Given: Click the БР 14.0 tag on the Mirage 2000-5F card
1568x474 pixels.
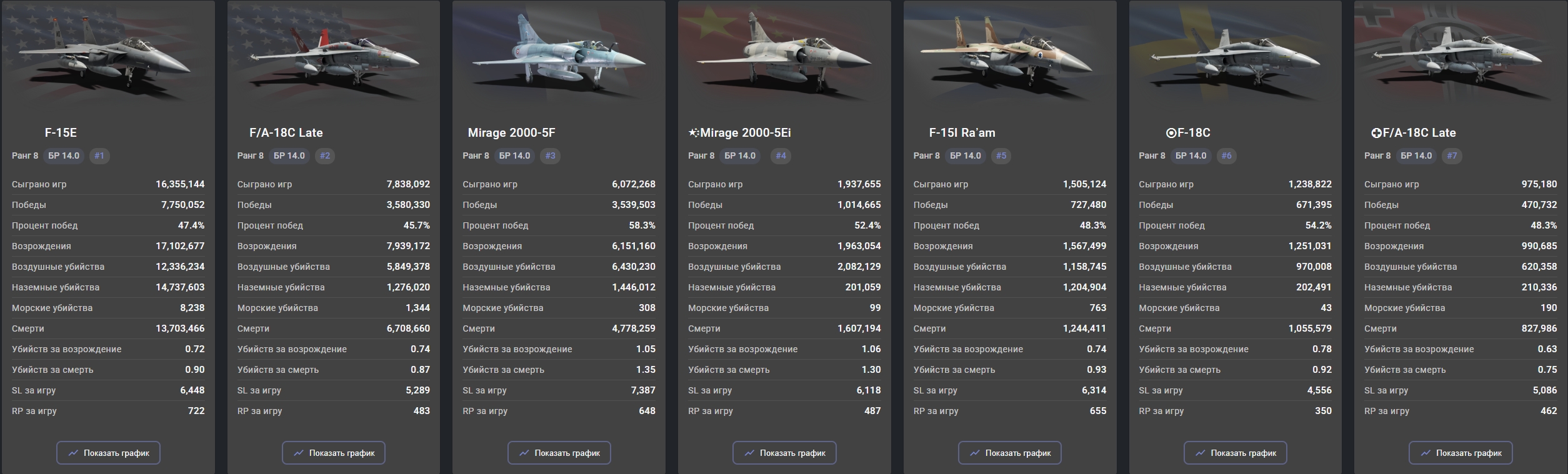Looking at the screenshot, I should (514, 156).
